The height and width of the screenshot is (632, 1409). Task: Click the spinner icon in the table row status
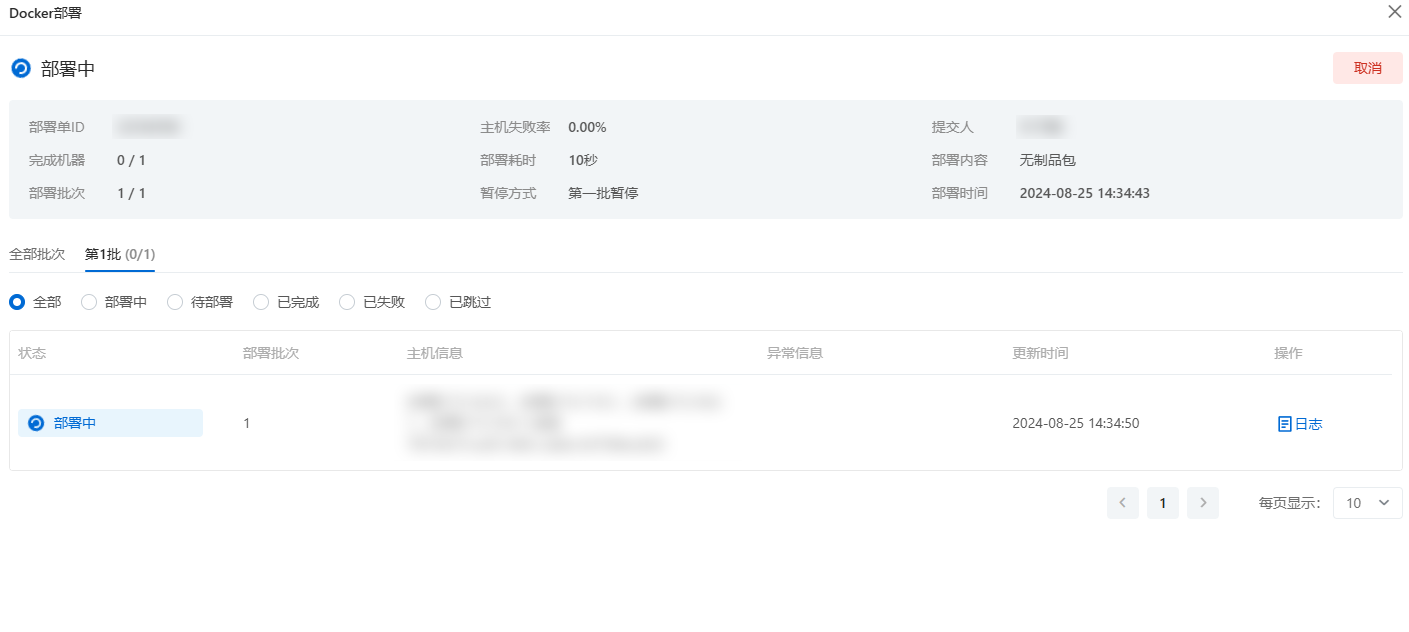click(36, 423)
